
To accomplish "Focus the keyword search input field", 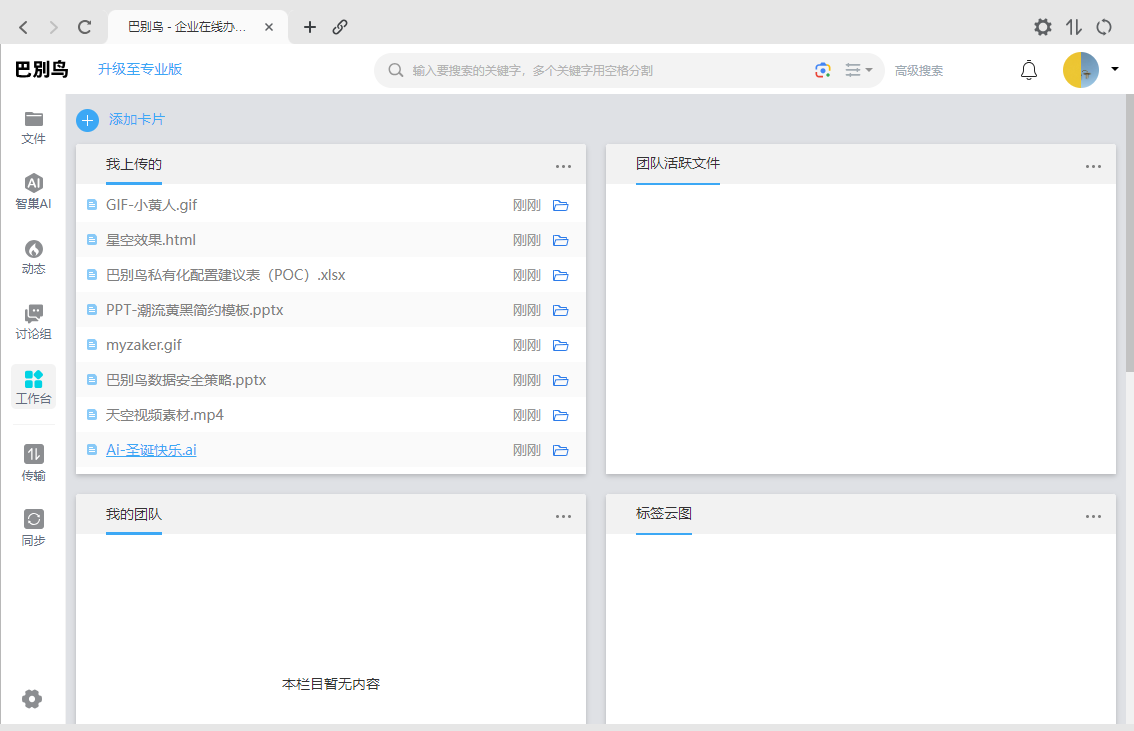I will [608, 70].
